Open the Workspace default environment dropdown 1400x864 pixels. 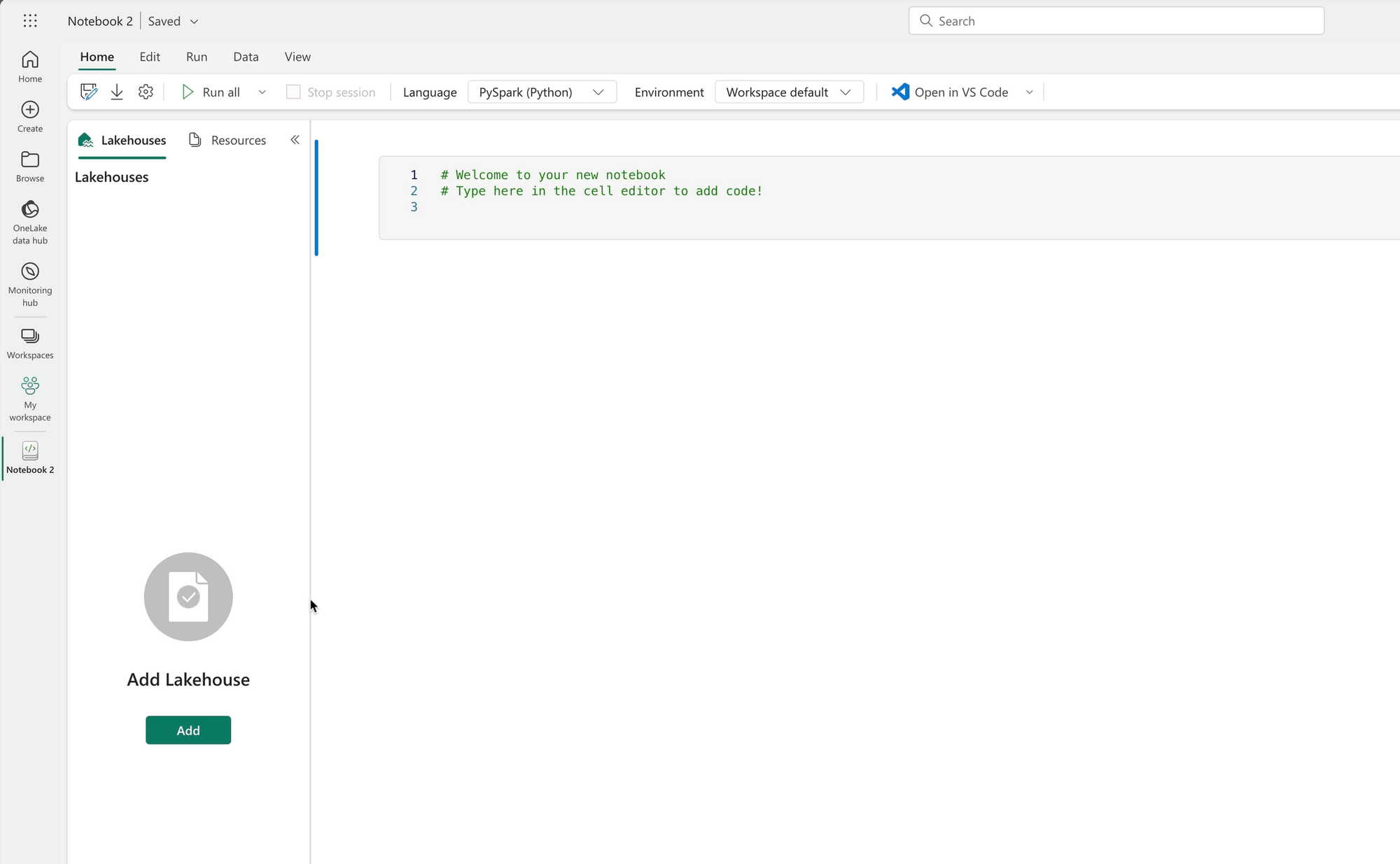coord(788,92)
